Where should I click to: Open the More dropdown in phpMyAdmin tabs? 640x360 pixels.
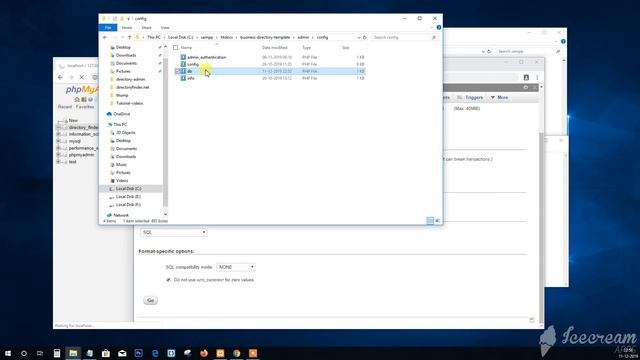click(x=499, y=98)
